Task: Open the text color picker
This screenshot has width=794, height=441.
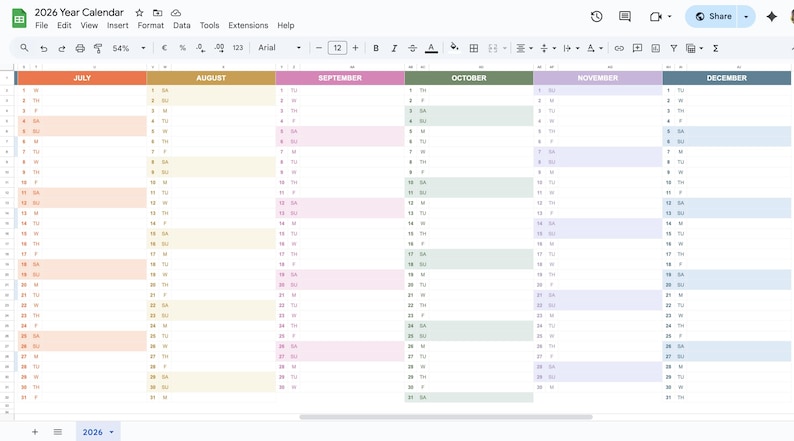Action: pyautogui.click(x=431, y=48)
